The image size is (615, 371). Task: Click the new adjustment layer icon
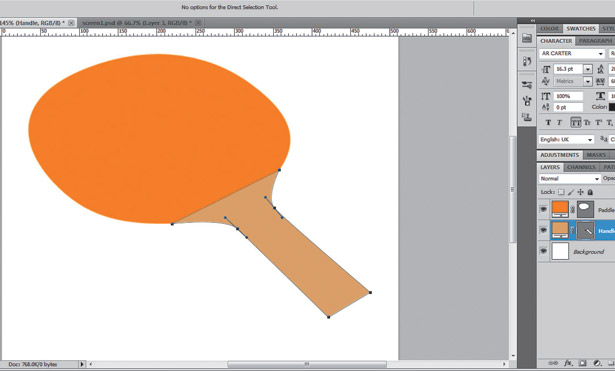[597, 363]
